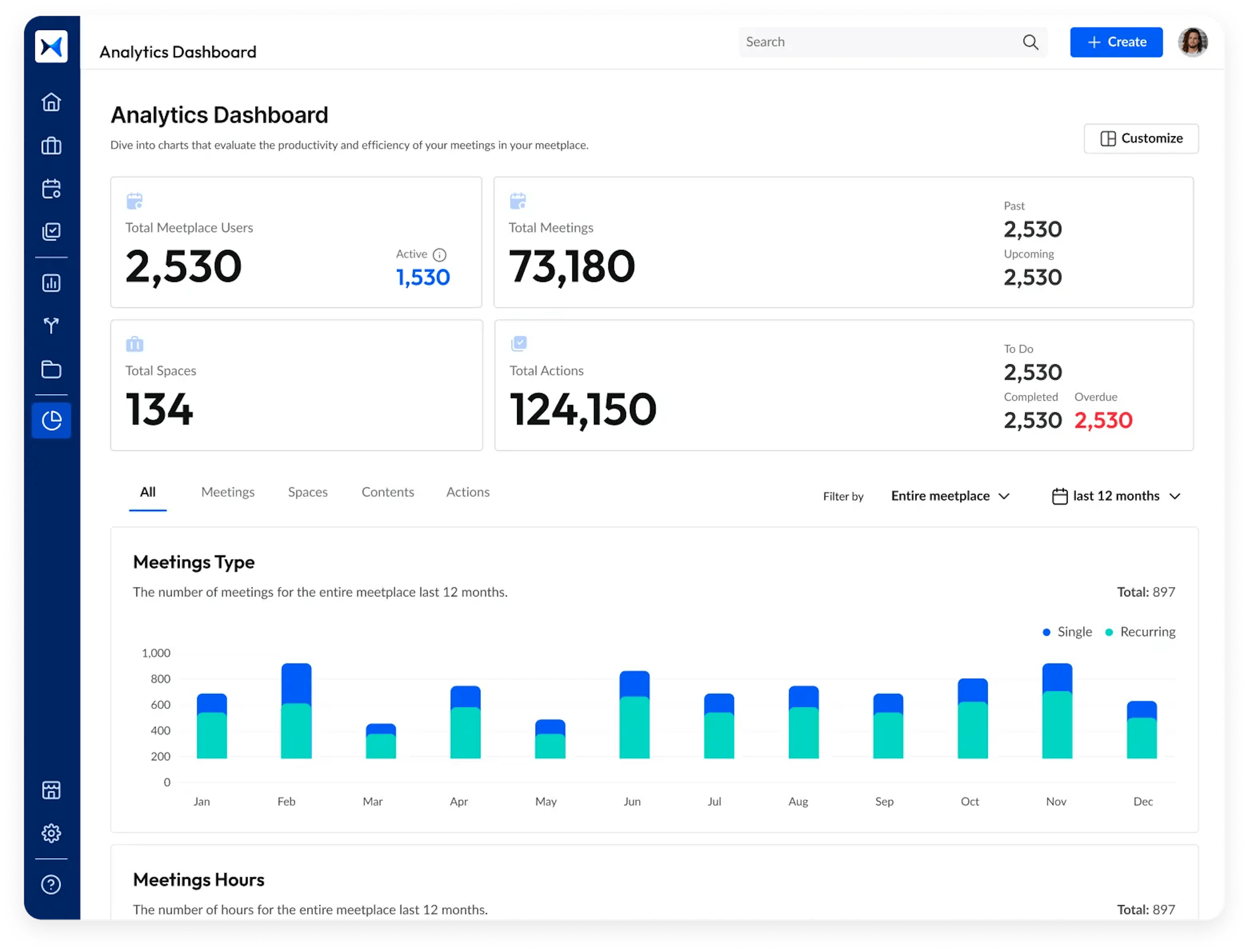Open the calendar meetings sidebar icon
Viewport: 1248px width, 952px height.
[51, 189]
